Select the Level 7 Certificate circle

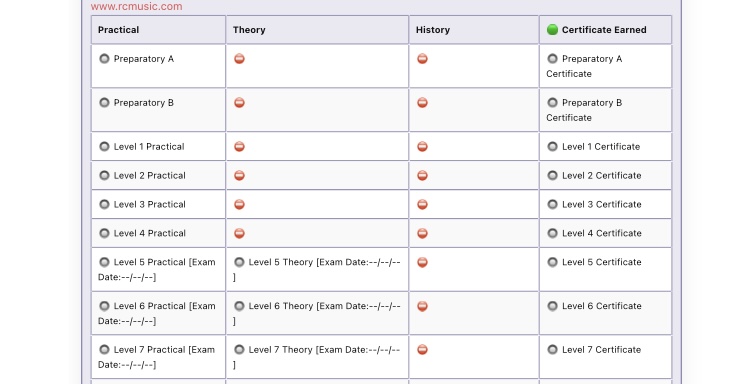pyautogui.click(x=552, y=350)
